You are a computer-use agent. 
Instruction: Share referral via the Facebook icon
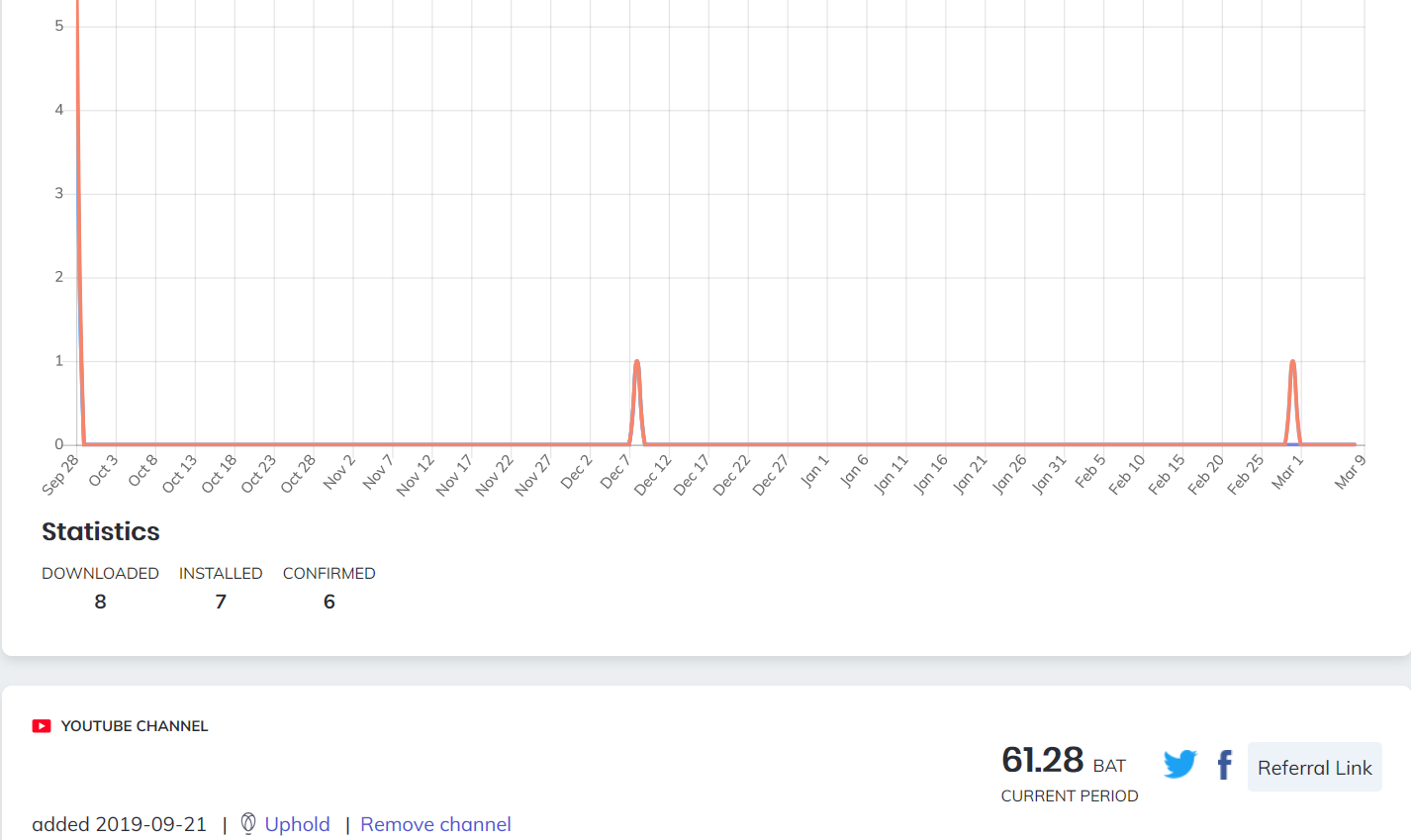click(1225, 765)
